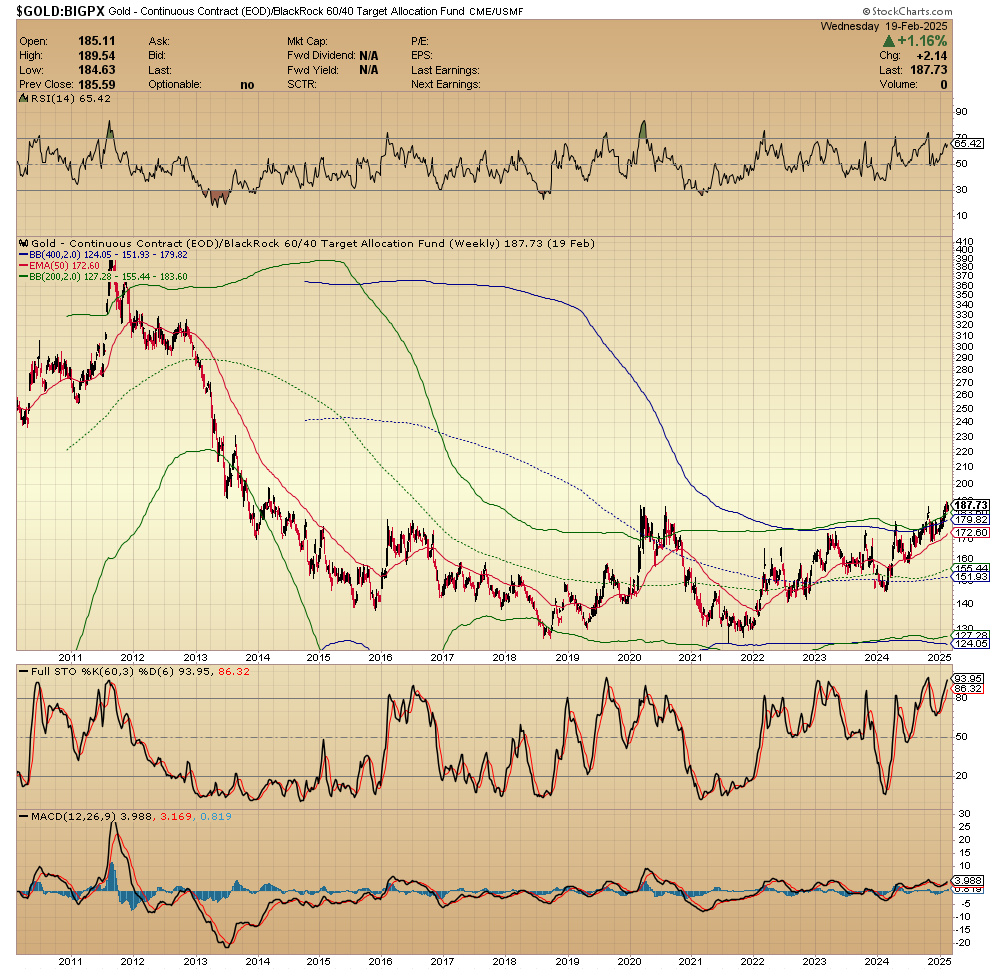Click the red 172.60 price axis tag
The image size is (990, 970).
coord(970,533)
